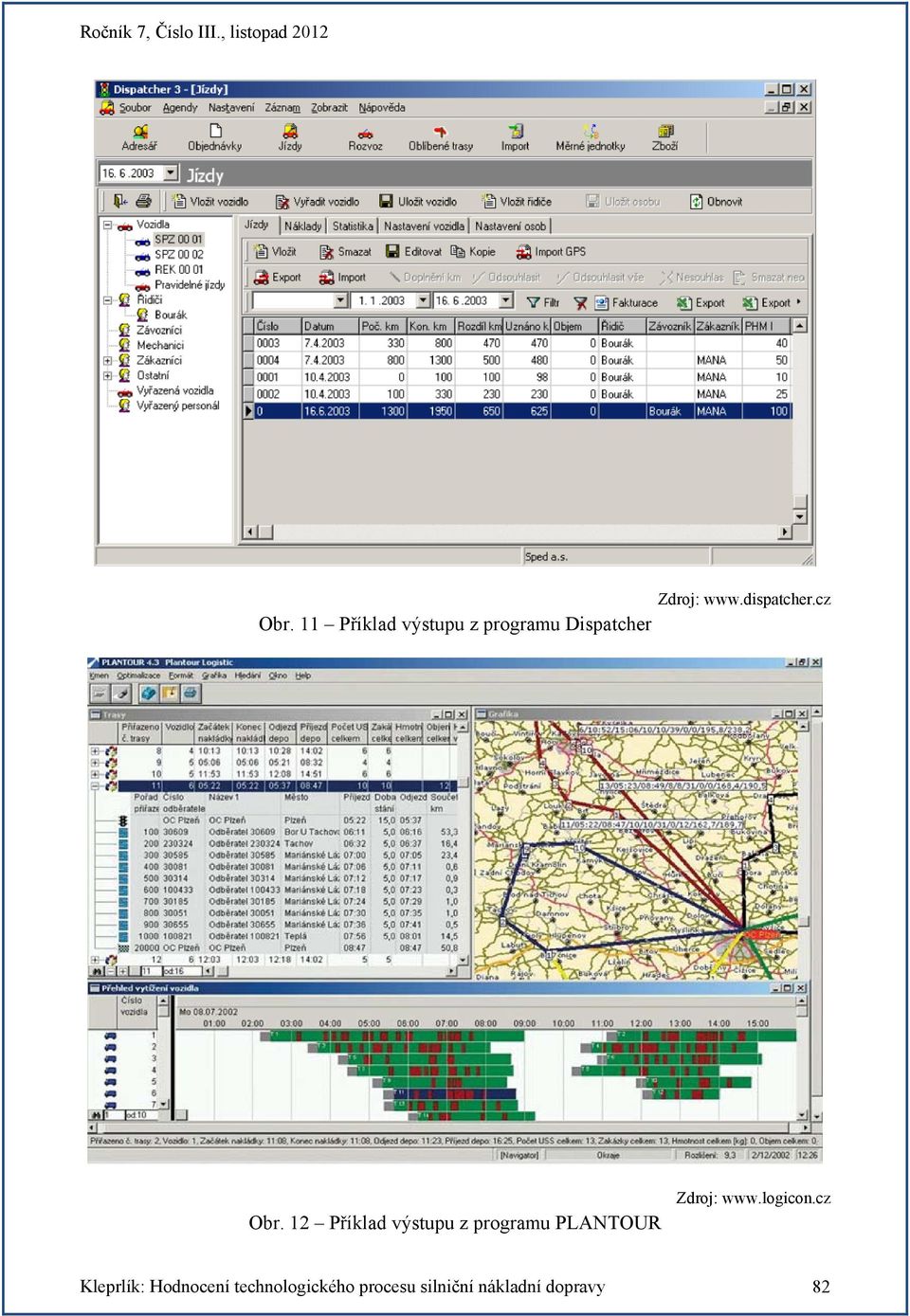Save with the Uložit vozidlo button
This screenshot has width=910, height=1316.
418,202
